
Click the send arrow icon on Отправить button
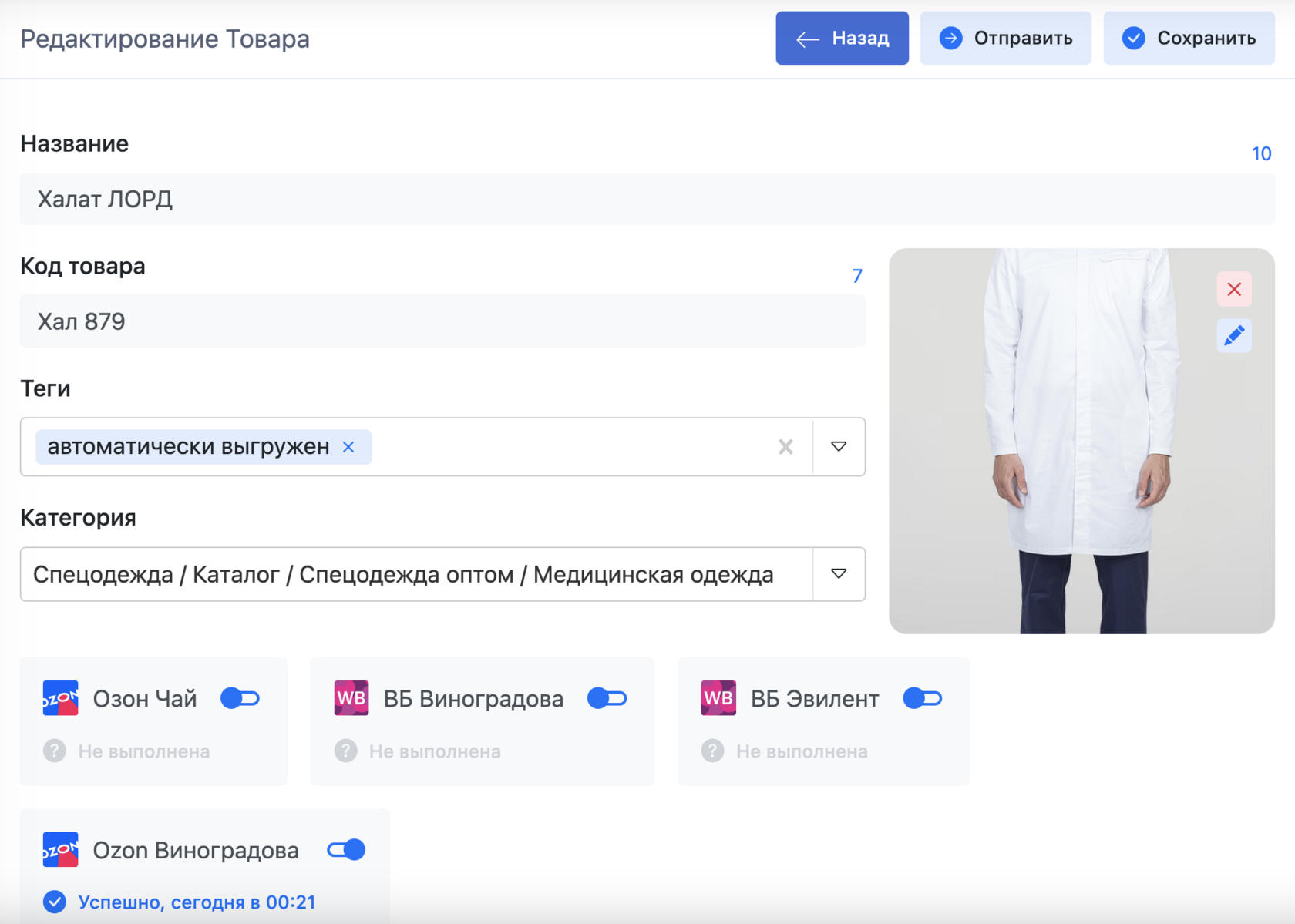952,37
